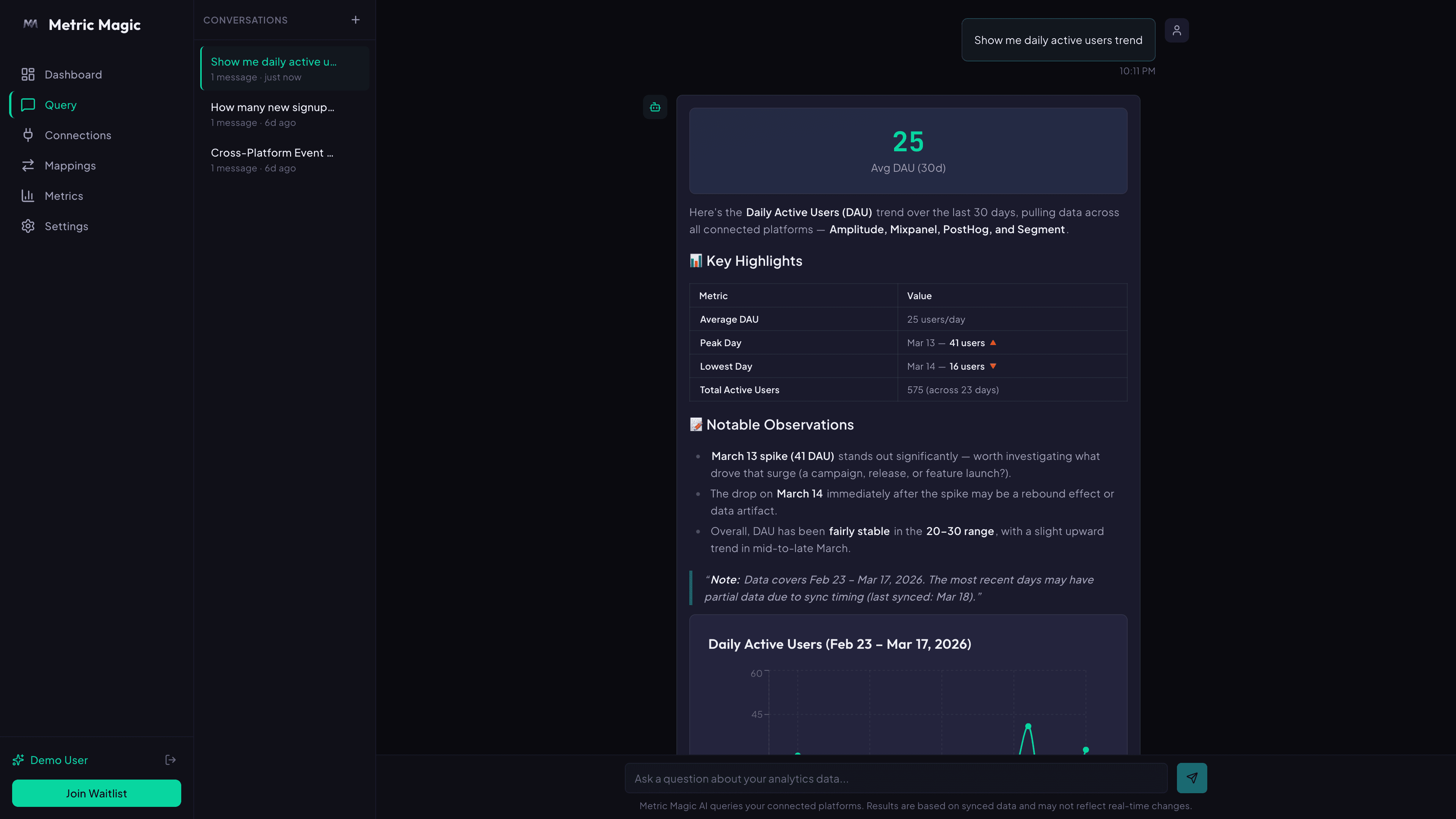Screen dimensions: 1456x819
Task: Focus the analytics question input field
Action: pos(895,778)
